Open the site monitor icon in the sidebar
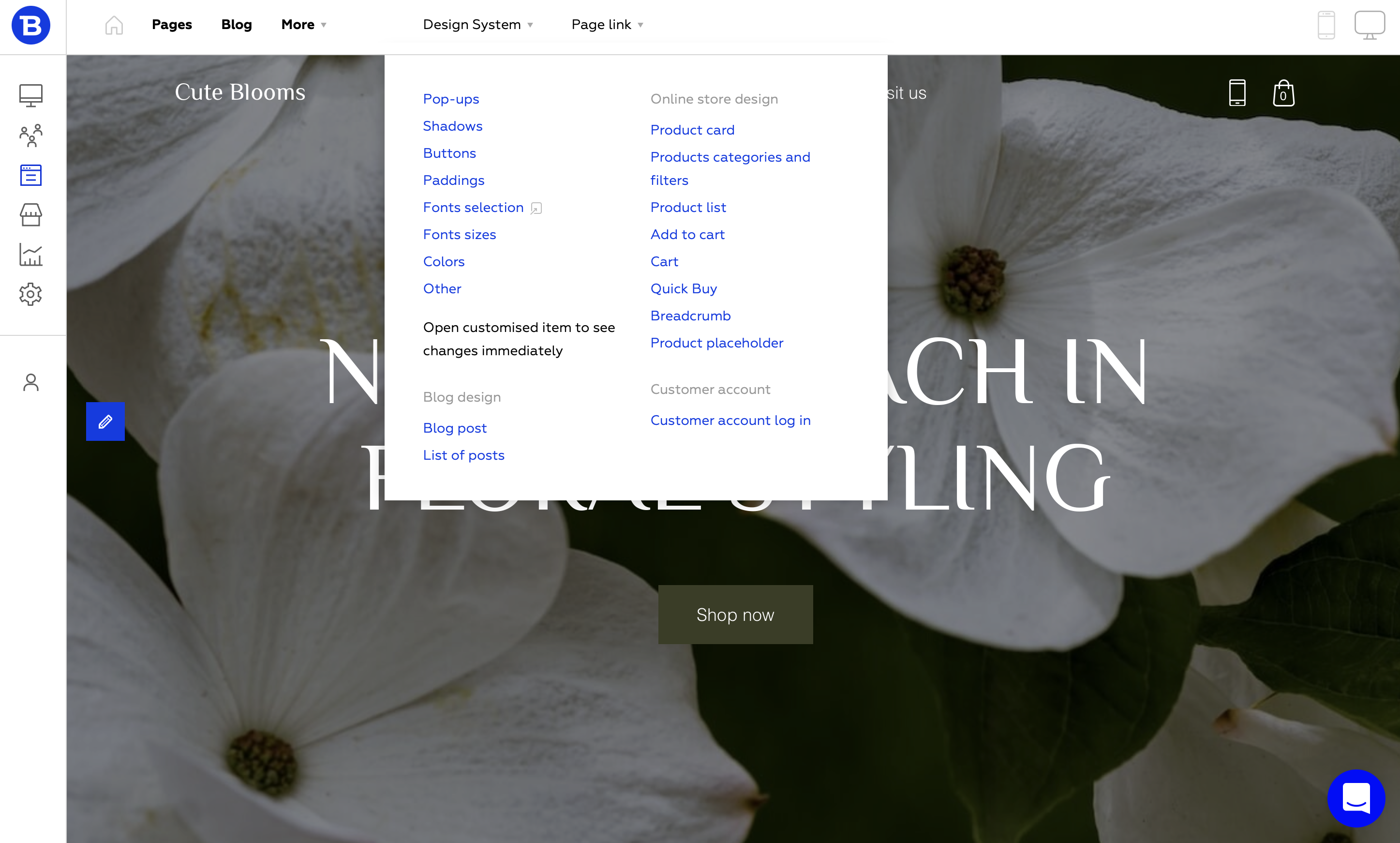Screen dimensions: 1400x843 point(30,95)
